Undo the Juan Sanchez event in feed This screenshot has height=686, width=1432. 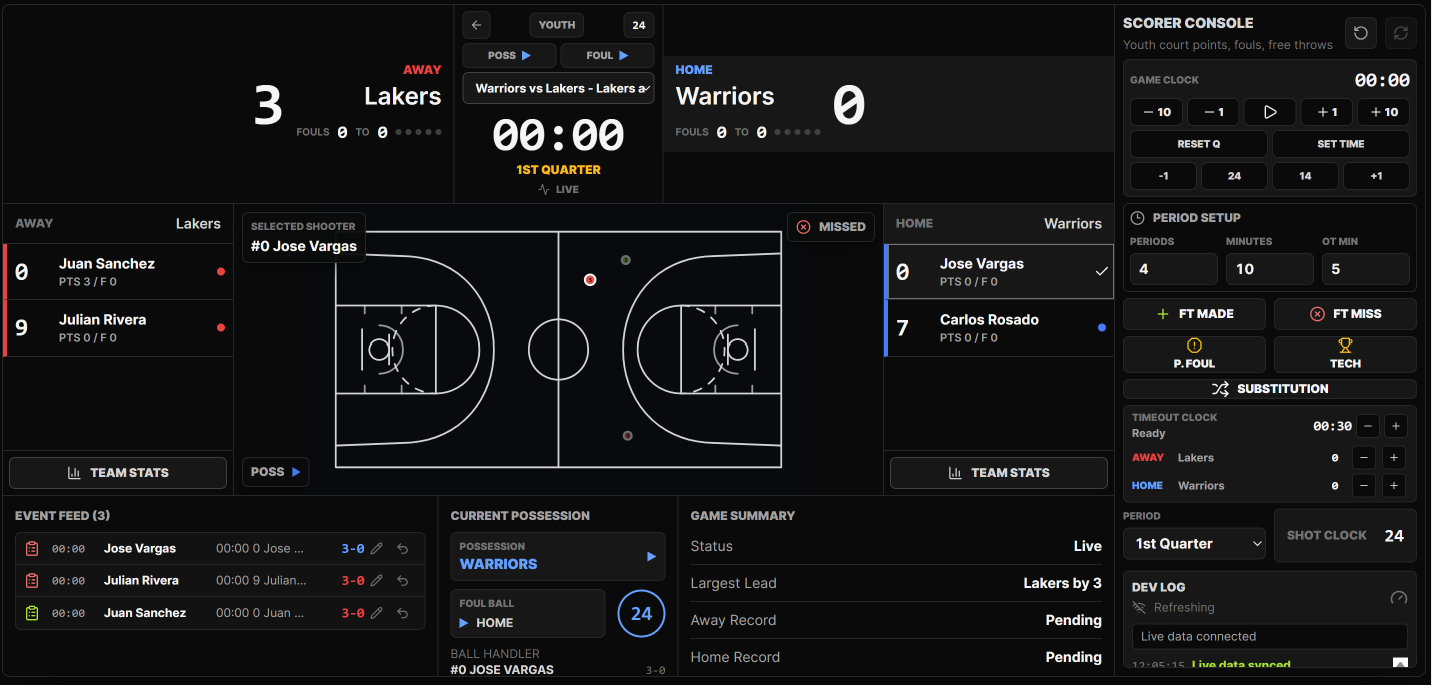[x=402, y=613]
